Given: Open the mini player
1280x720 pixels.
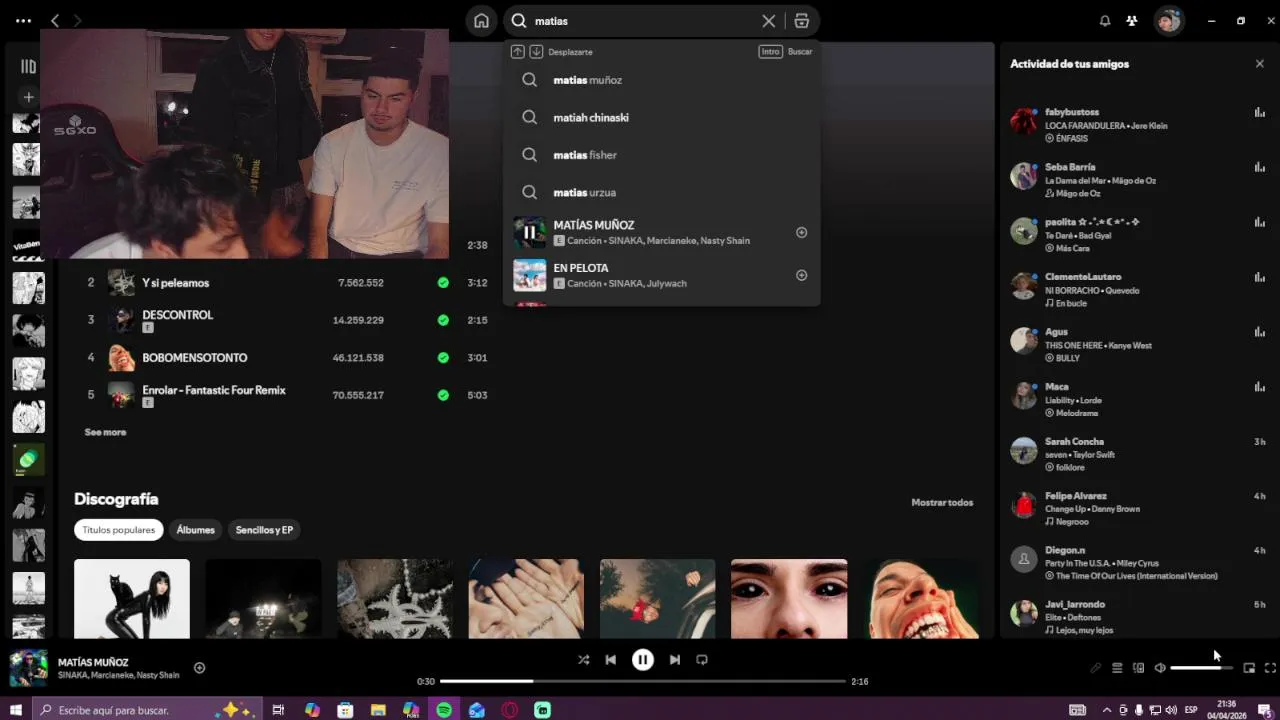Looking at the screenshot, I should click(1249, 668).
